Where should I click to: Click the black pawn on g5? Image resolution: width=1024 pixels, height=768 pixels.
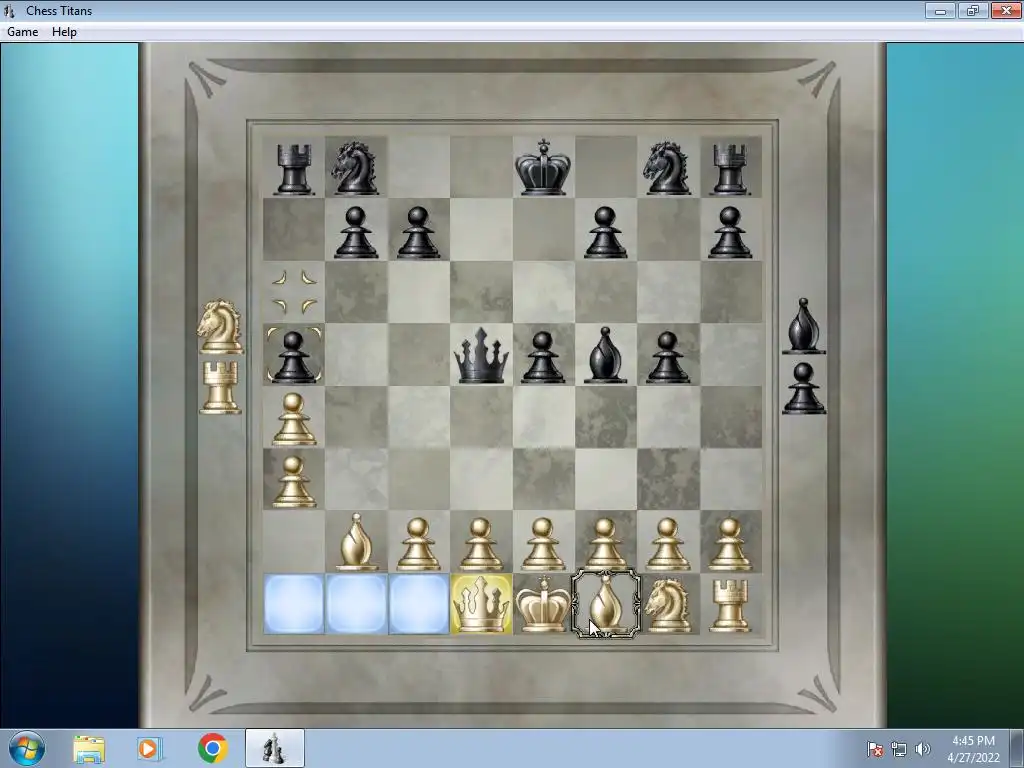(667, 357)
